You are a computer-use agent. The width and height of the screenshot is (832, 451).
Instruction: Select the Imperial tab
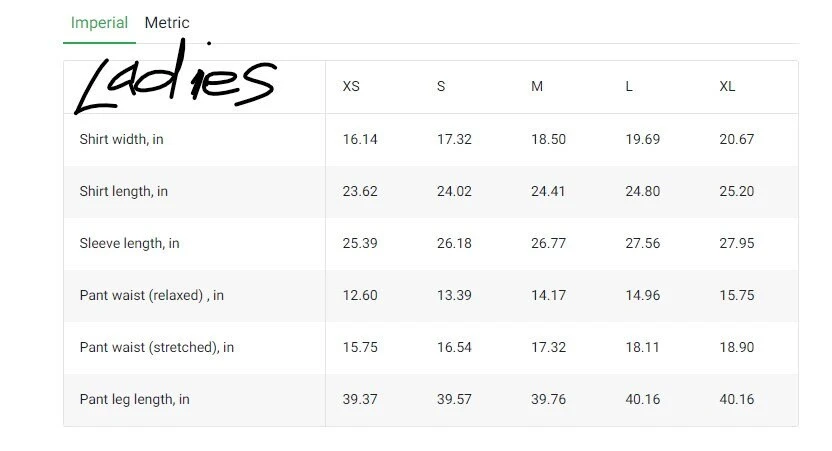99,23
